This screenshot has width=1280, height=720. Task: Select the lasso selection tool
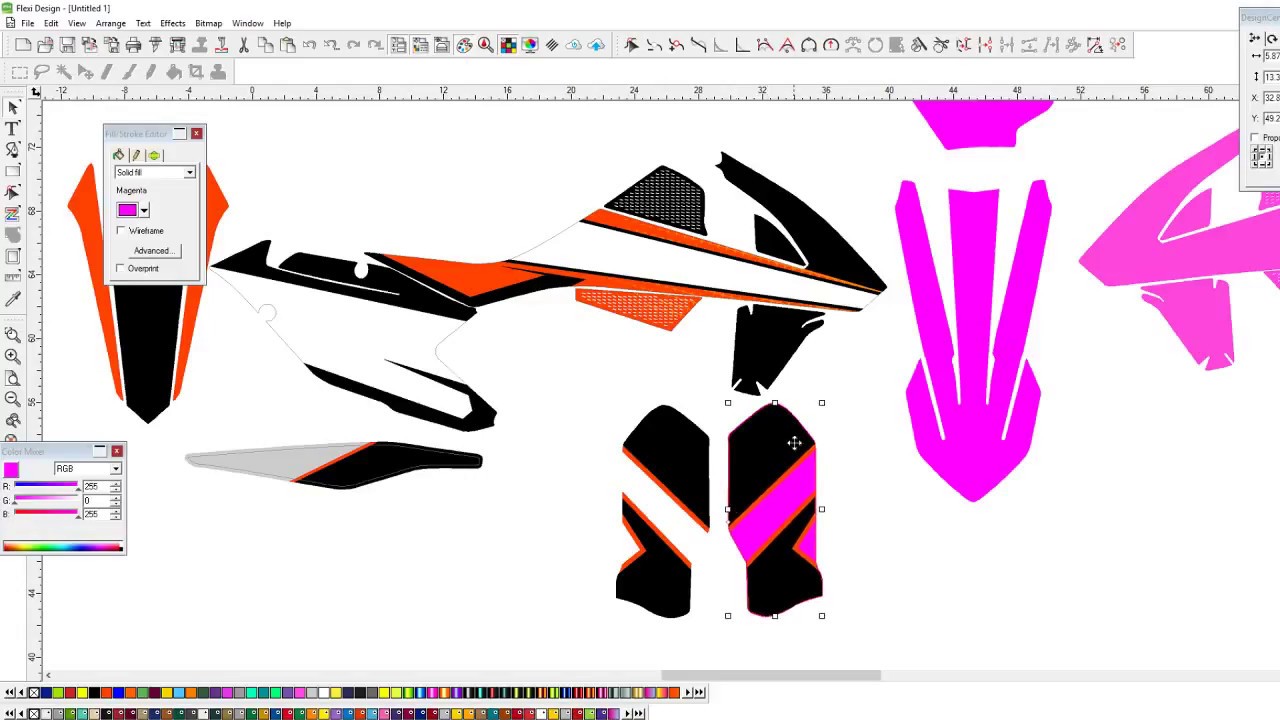click(40, 71)
